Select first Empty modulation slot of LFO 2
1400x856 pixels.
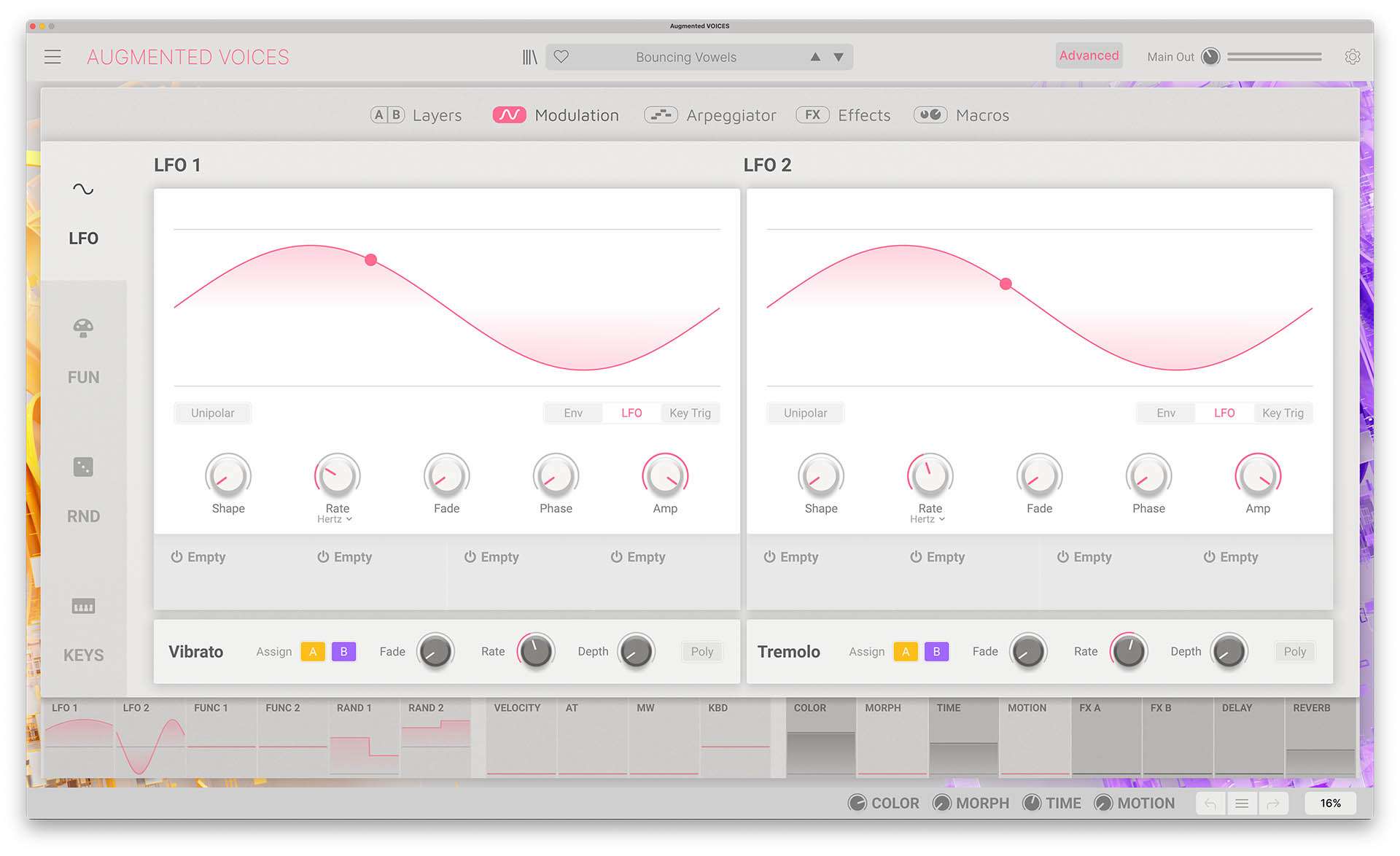[x=791, y=557]
